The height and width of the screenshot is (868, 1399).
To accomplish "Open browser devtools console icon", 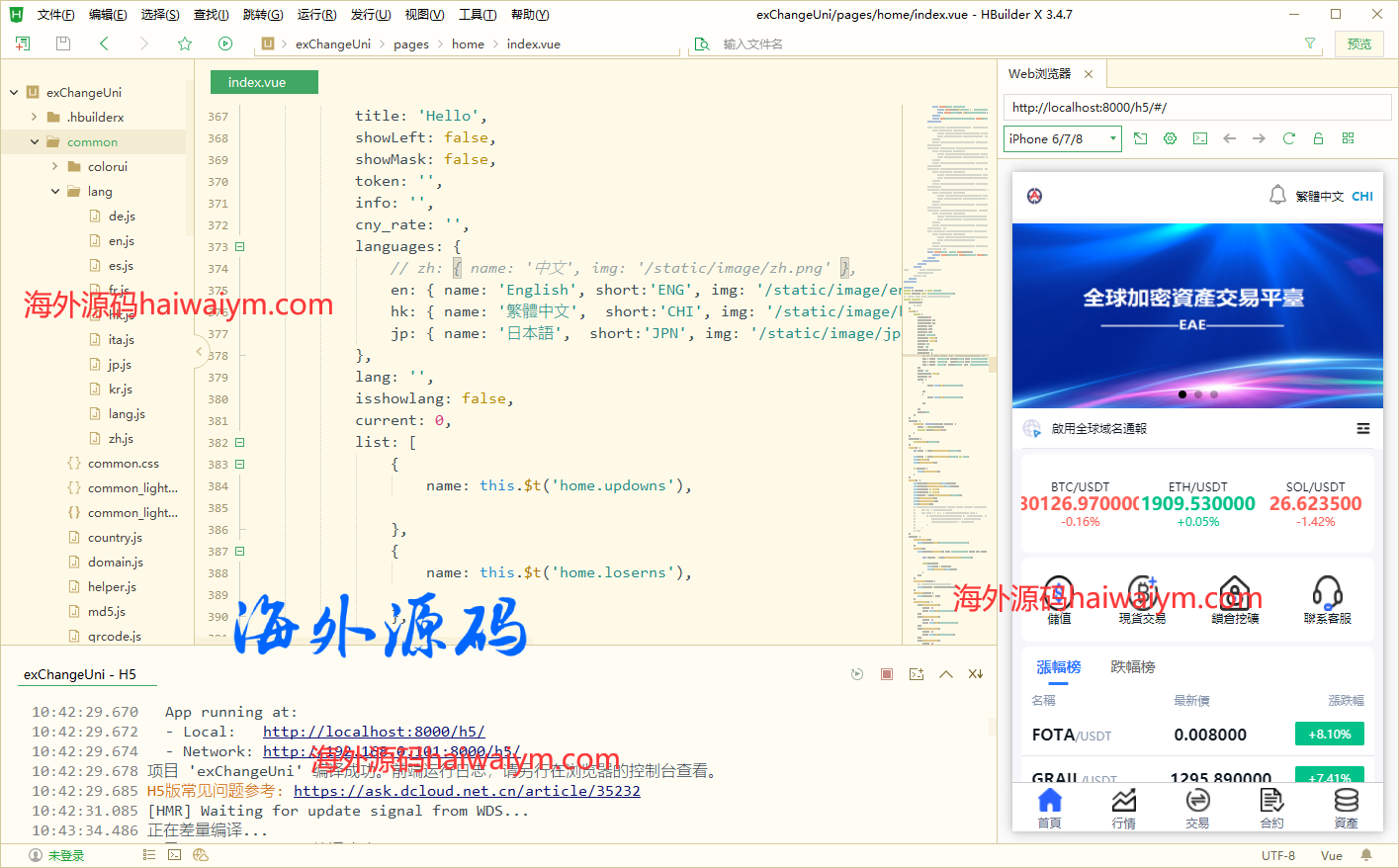I will coord(1199,138).
